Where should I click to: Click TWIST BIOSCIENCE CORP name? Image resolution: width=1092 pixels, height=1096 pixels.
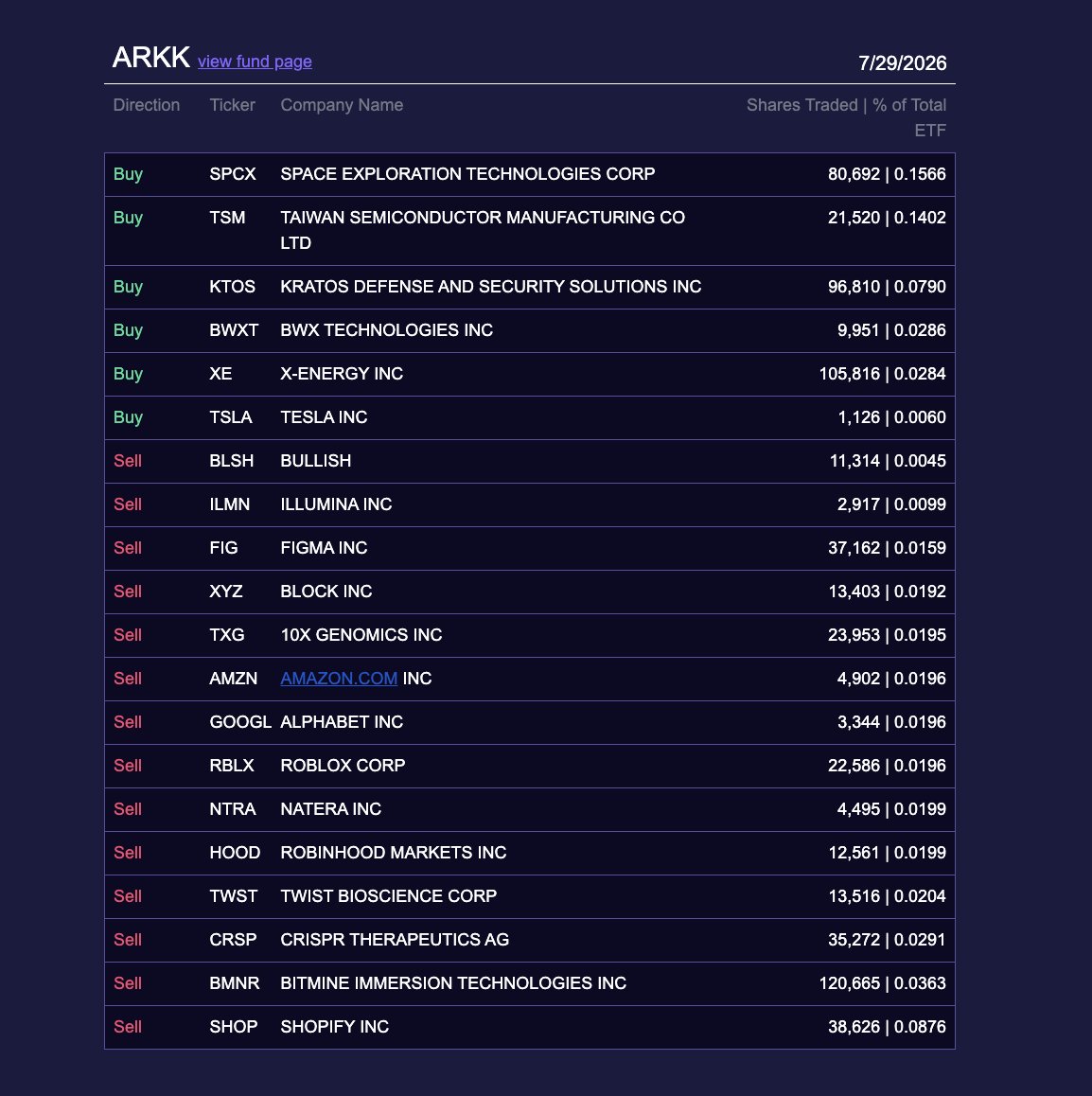point(389,896)
